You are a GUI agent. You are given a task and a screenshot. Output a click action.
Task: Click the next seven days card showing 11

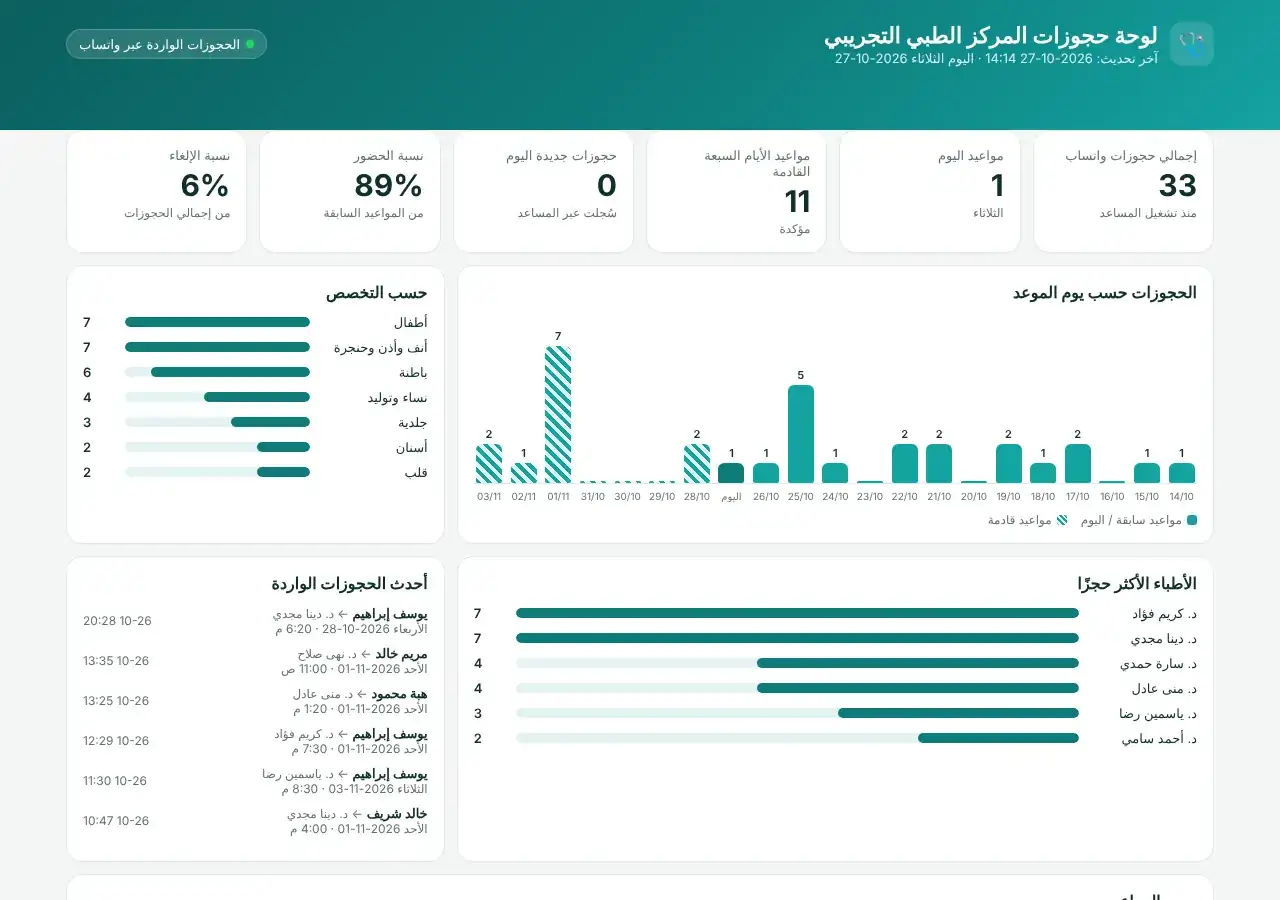point(736,191)
